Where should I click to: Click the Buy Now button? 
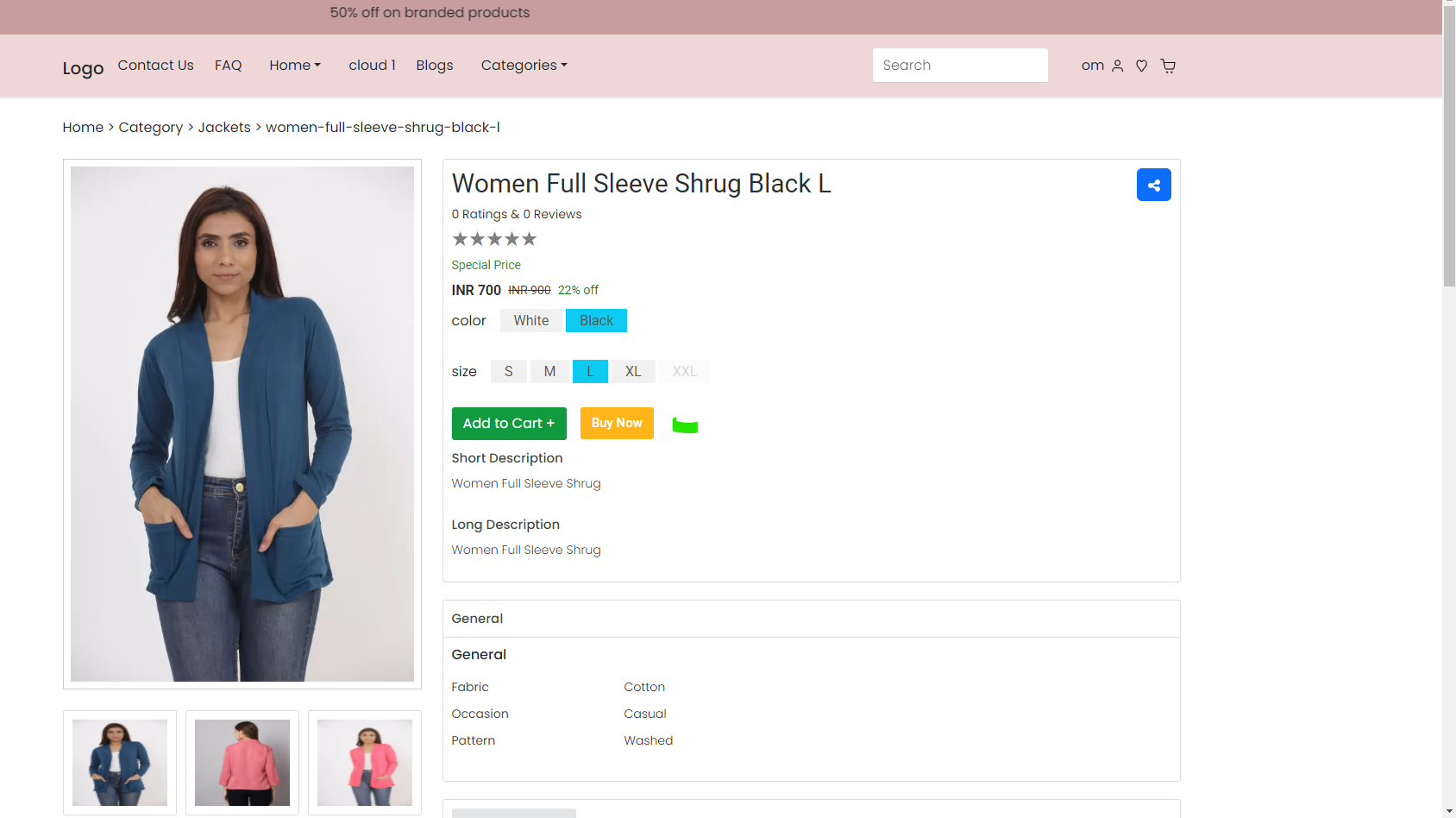pyautogui.click(x=617, y=423)
